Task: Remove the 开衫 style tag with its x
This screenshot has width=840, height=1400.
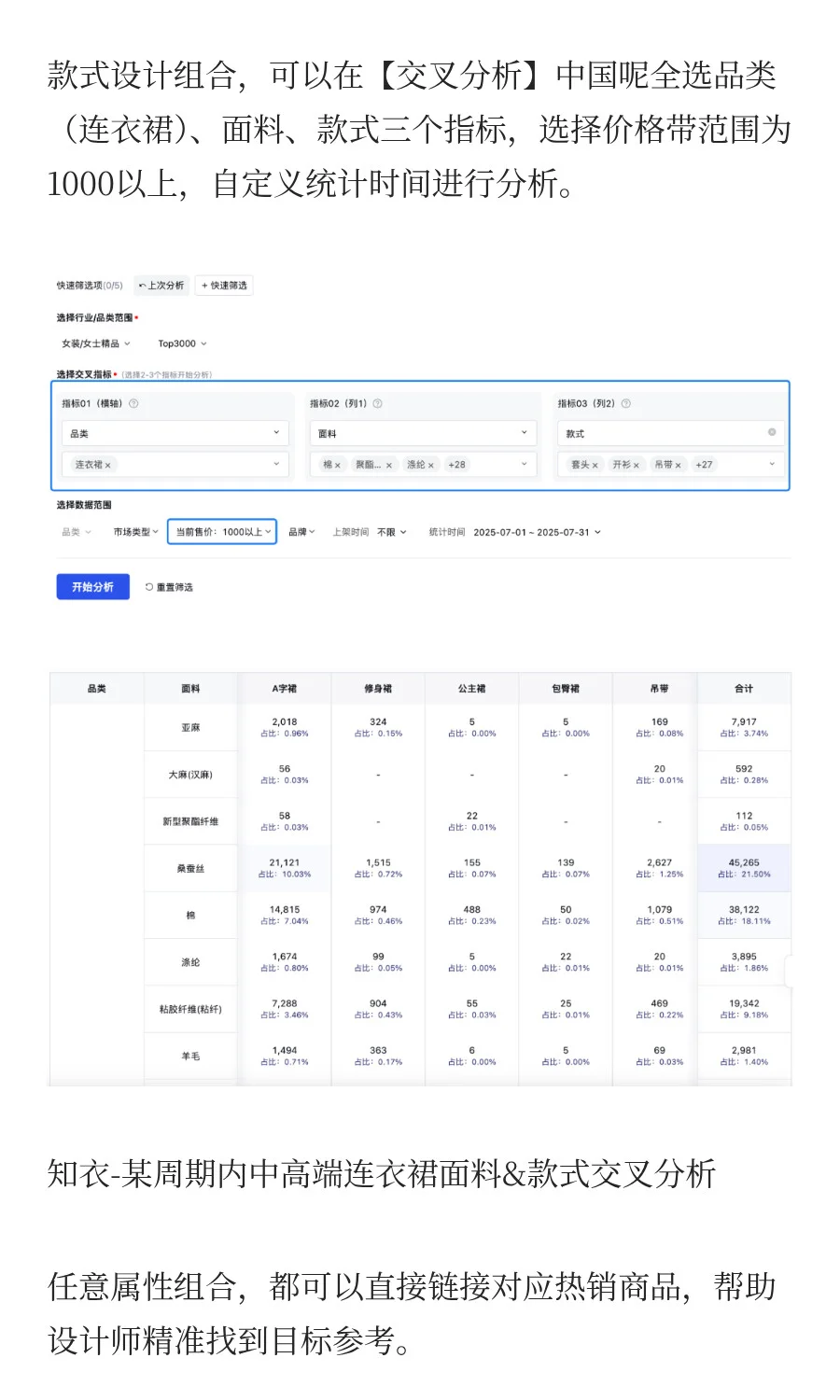Action: click(637, 465)
